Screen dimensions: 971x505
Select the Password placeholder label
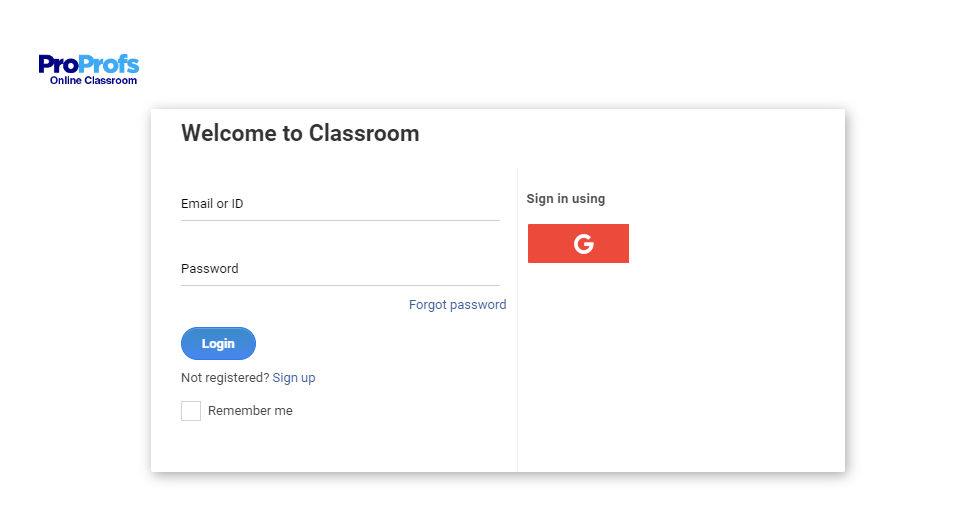(x=210, y=269)
